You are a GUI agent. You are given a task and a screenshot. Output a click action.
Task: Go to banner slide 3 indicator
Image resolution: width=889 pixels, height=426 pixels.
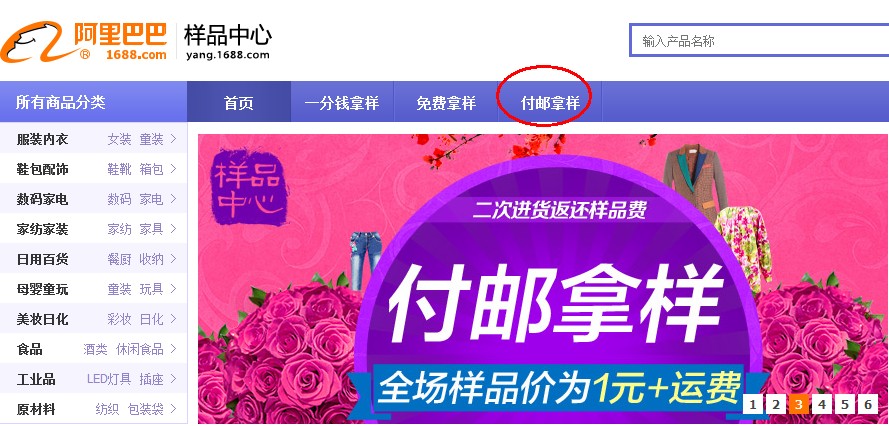pyautogui.click(x=798, y=404)
